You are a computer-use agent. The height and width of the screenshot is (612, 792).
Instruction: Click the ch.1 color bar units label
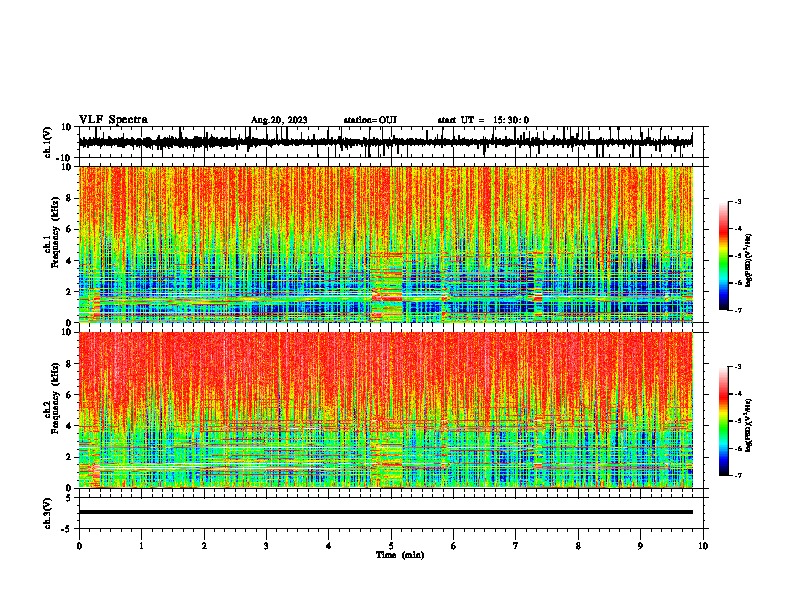[749, 261]
